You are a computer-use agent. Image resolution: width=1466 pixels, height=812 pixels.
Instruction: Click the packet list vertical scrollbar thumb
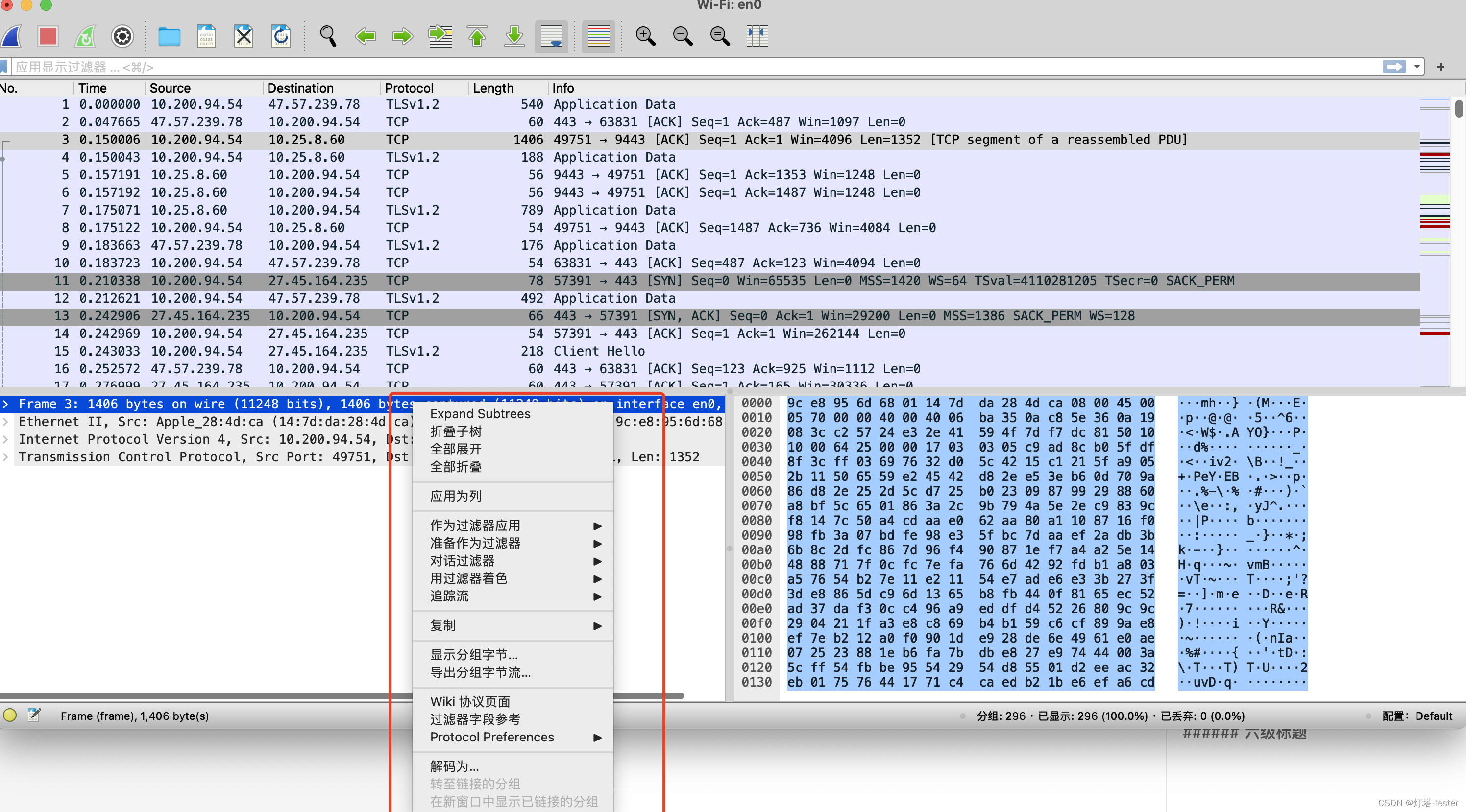1459,108
